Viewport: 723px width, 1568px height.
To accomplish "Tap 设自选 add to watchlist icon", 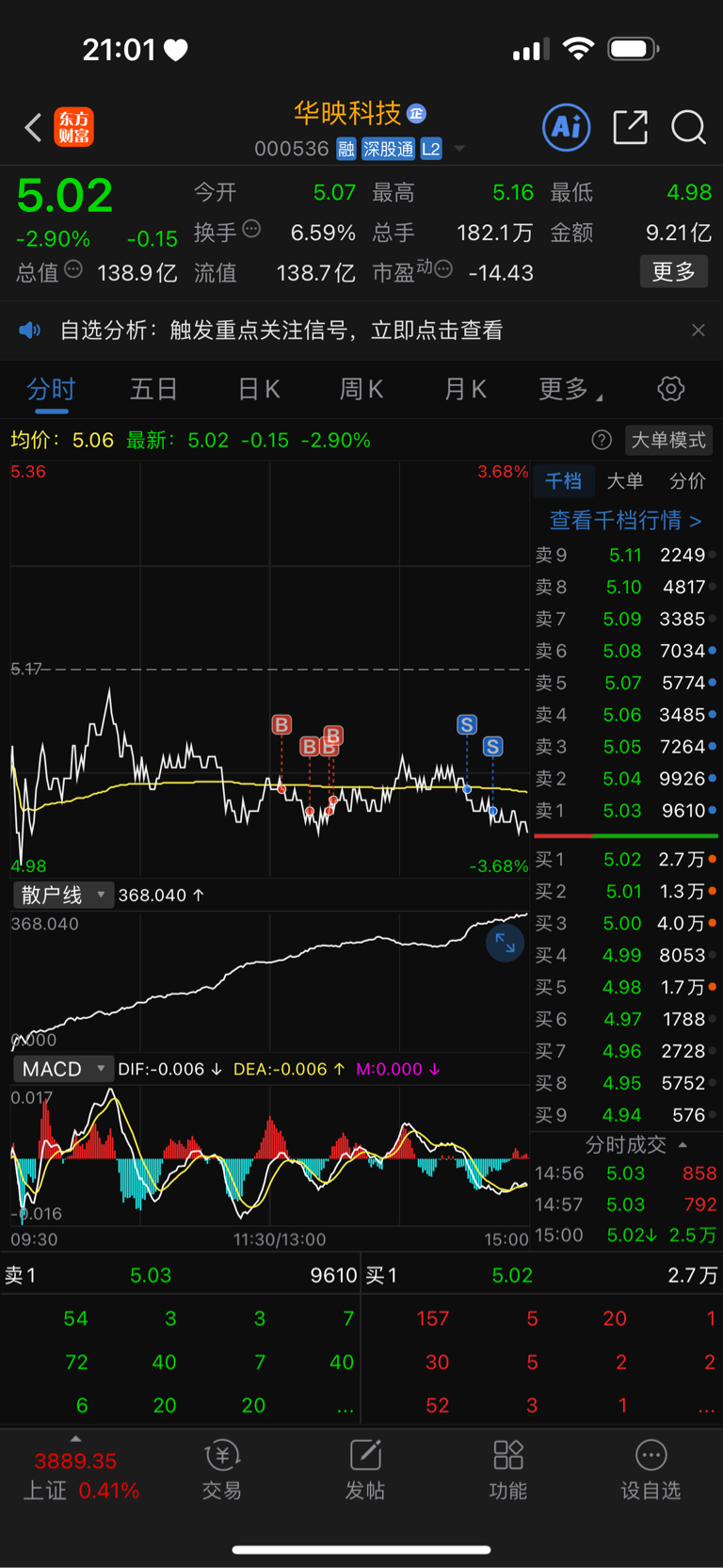I will pyautogui.click(x=651, y=1469).
